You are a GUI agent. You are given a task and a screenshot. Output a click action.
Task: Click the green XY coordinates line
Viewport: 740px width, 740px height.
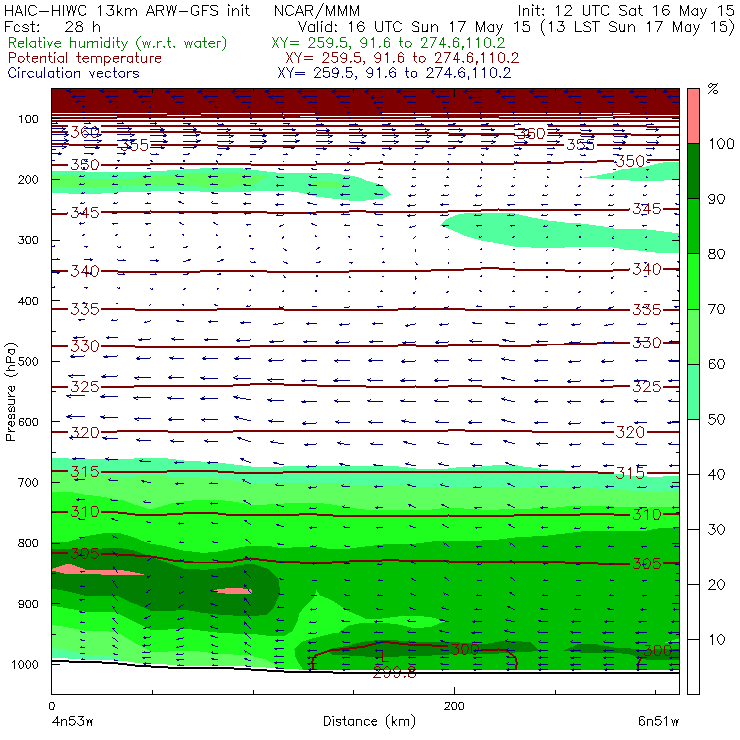pos(388,43)
